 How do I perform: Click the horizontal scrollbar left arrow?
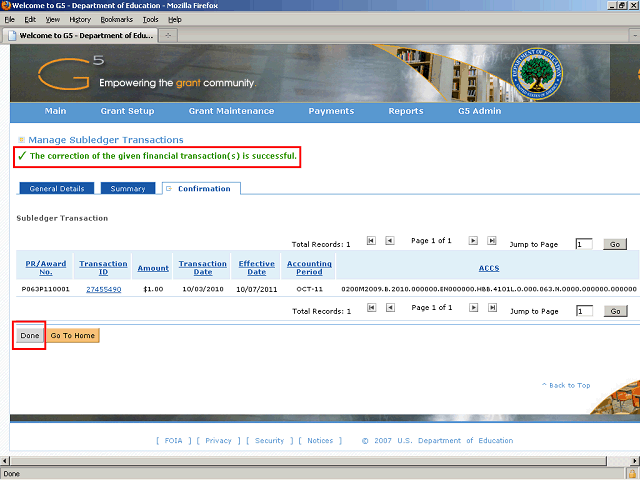coord(4,461)
